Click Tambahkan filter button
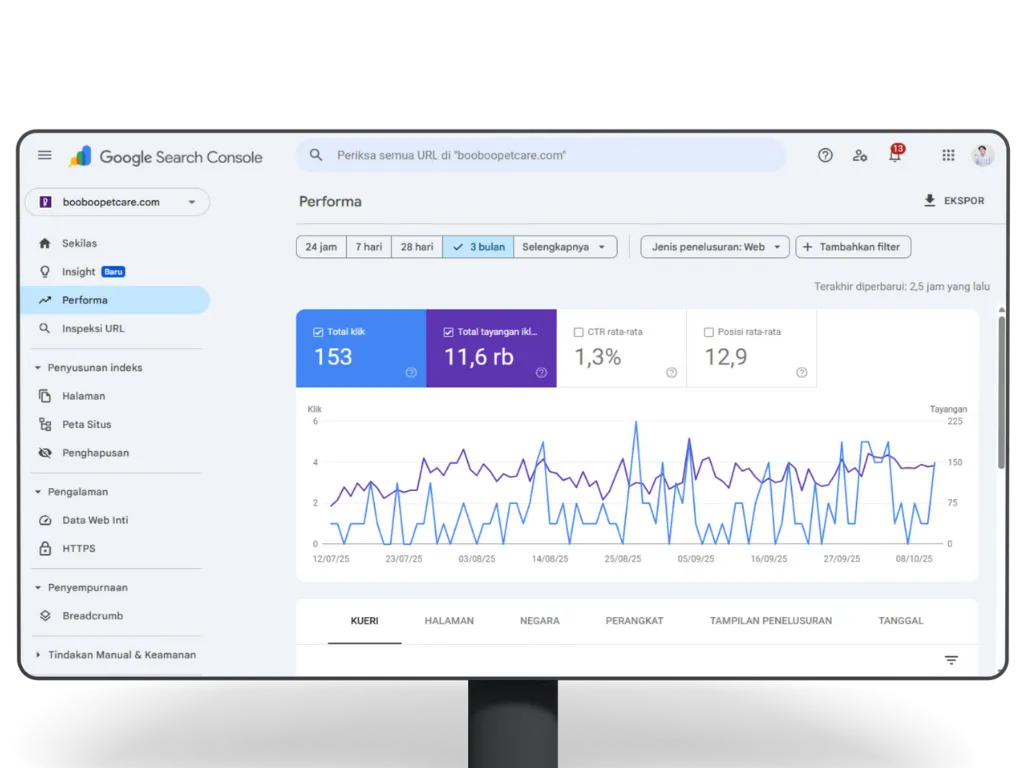This screenshot has width=1024, height=768. click(853, 247)
